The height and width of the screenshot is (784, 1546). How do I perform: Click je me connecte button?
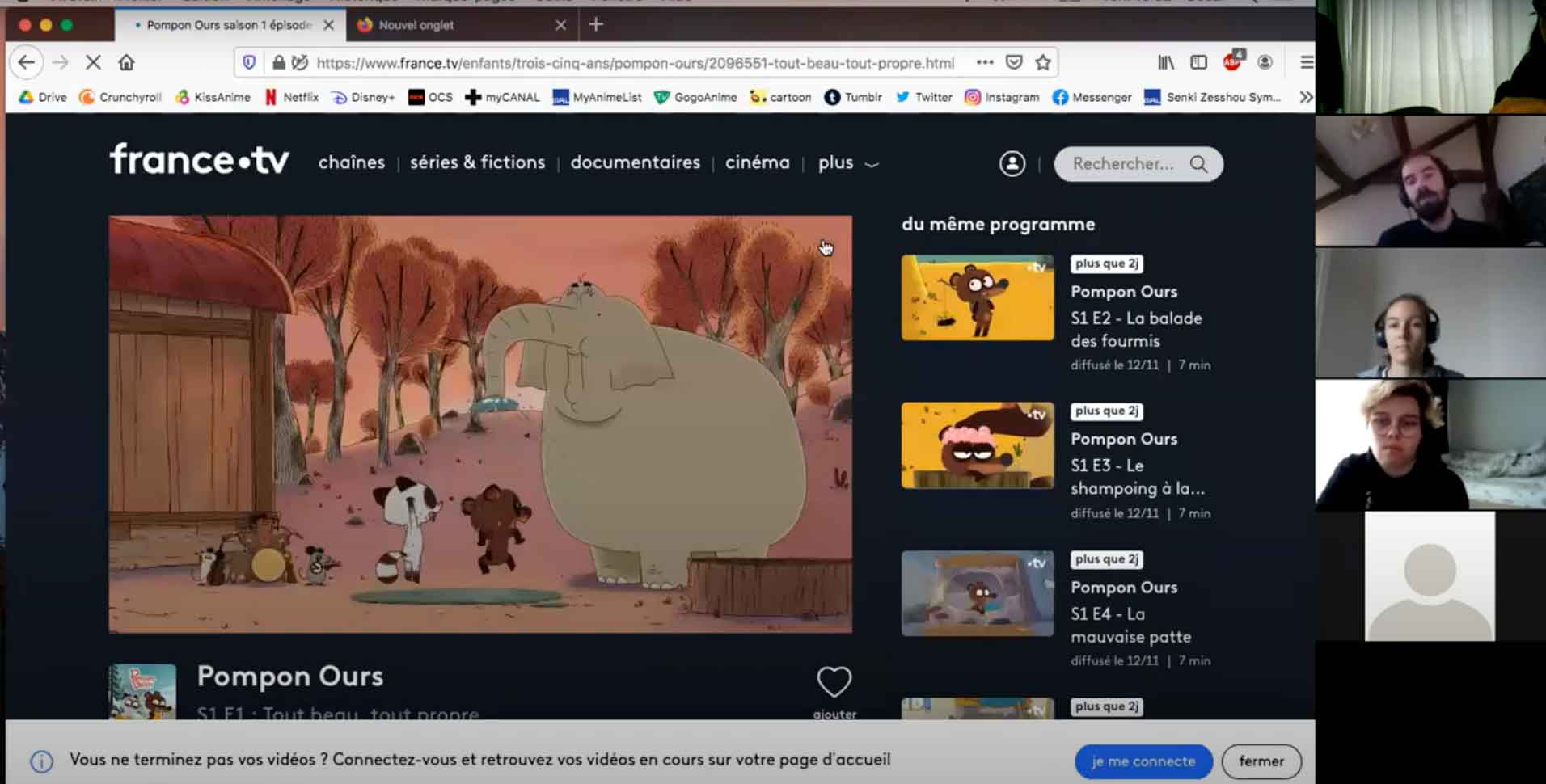coord(1143,761)
